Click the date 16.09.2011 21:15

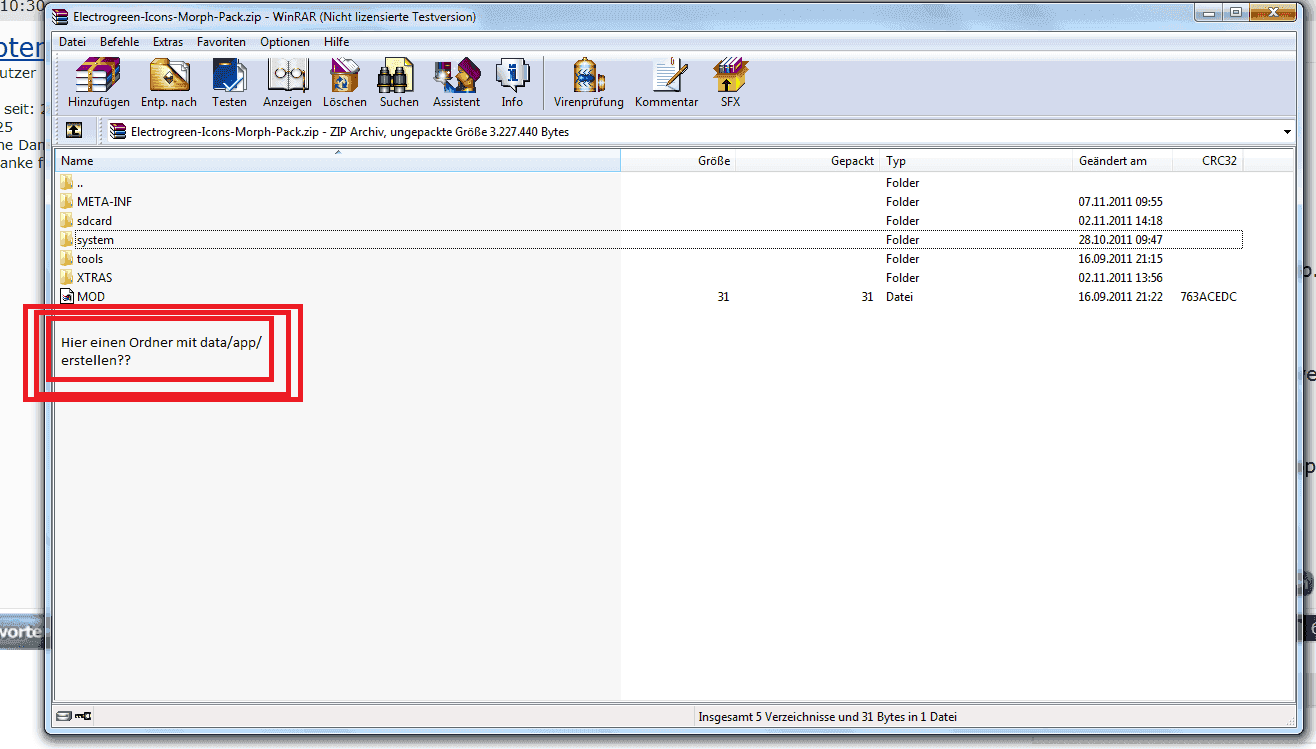[x=1120, y=258]
